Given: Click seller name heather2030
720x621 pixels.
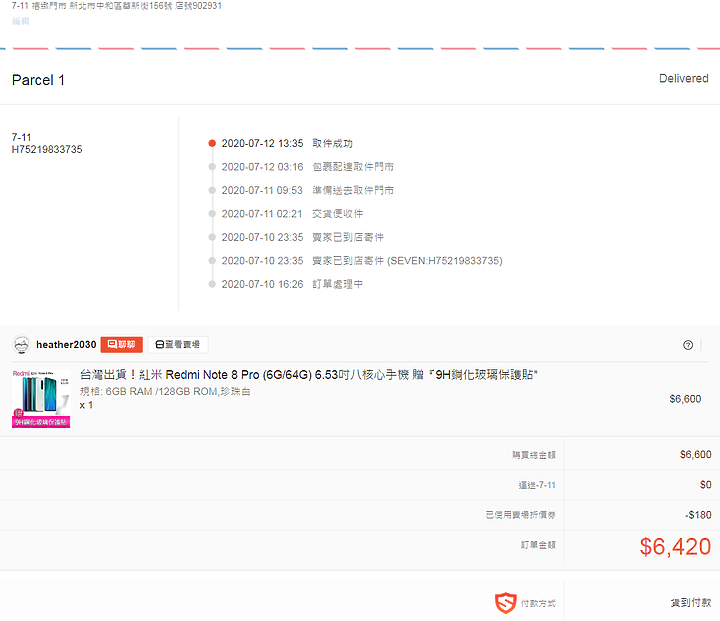Looking at the screenshot, I should pyautogui.click(x=66, y=344).
